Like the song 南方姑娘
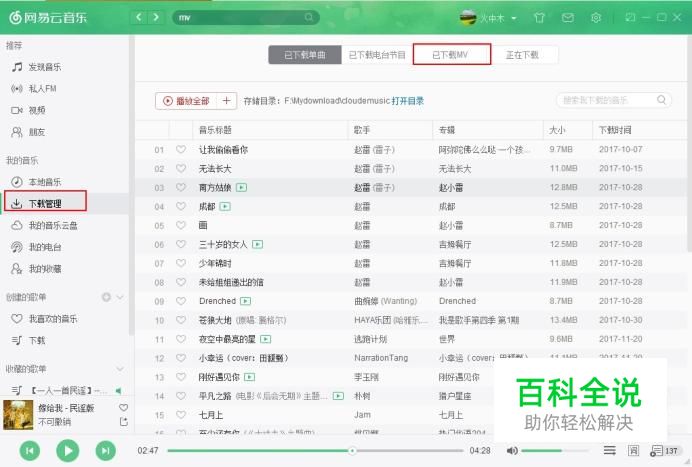 tap(181, 188)
